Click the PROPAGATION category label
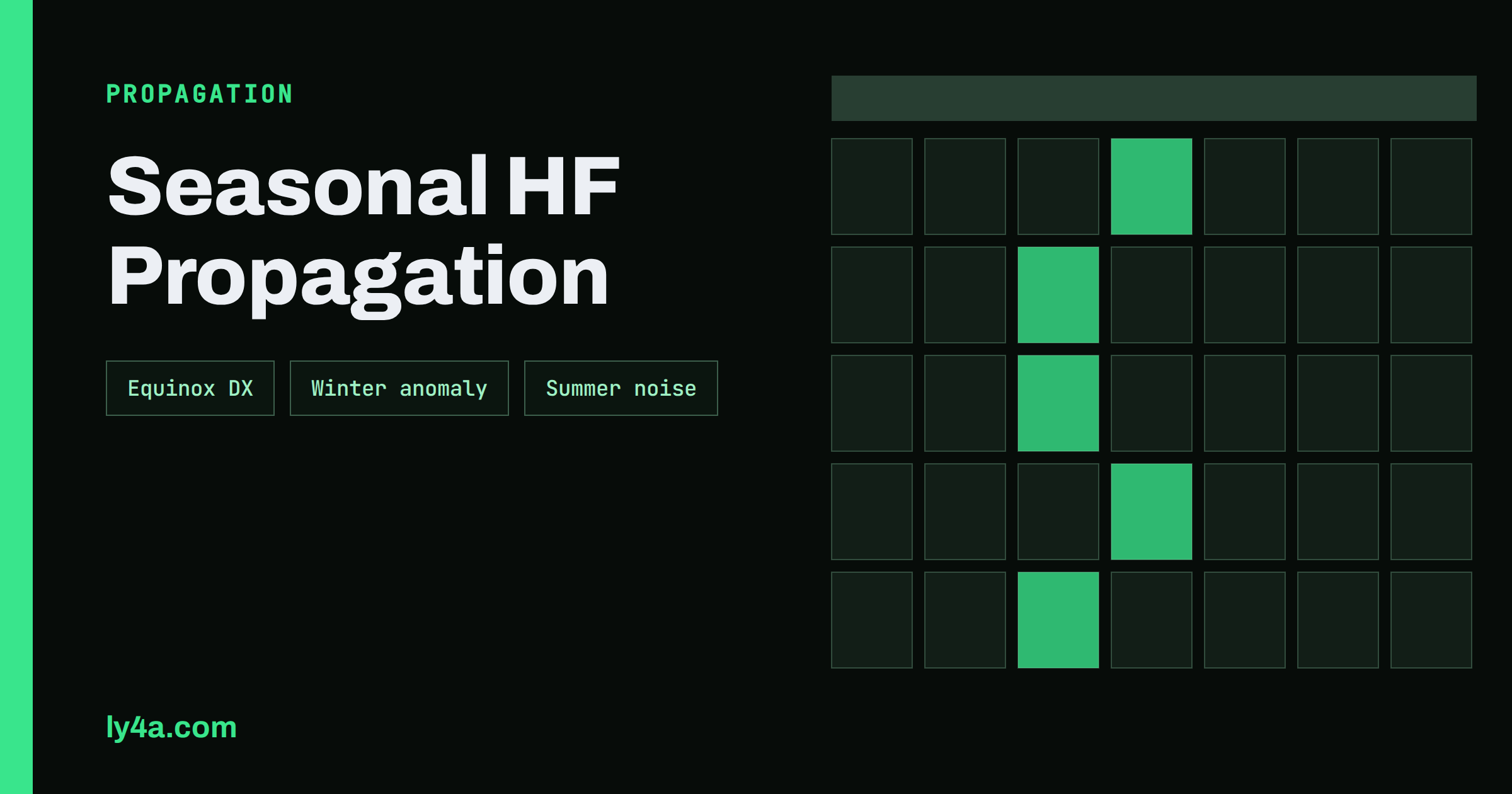Image resolution: width=1512 pixels, height=794 pixels. click(200, 94)
